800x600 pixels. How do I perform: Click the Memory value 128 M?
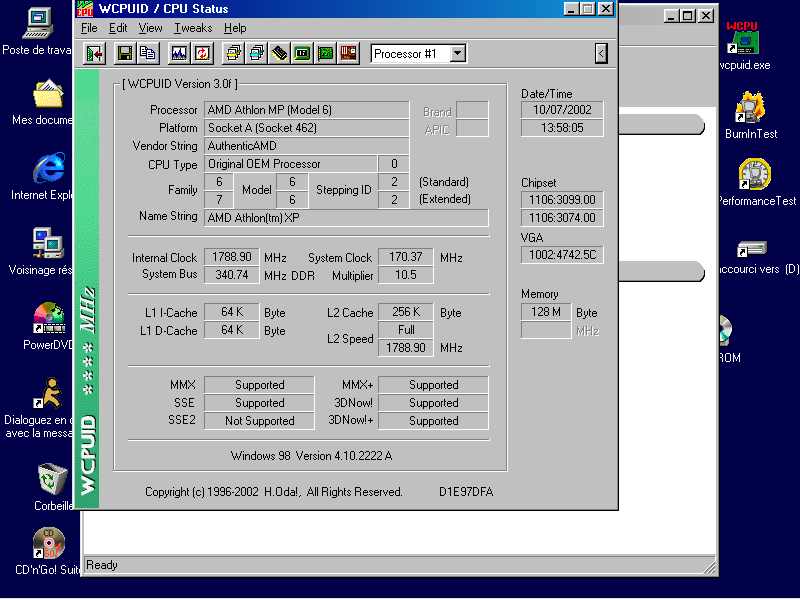click(545, 312)
